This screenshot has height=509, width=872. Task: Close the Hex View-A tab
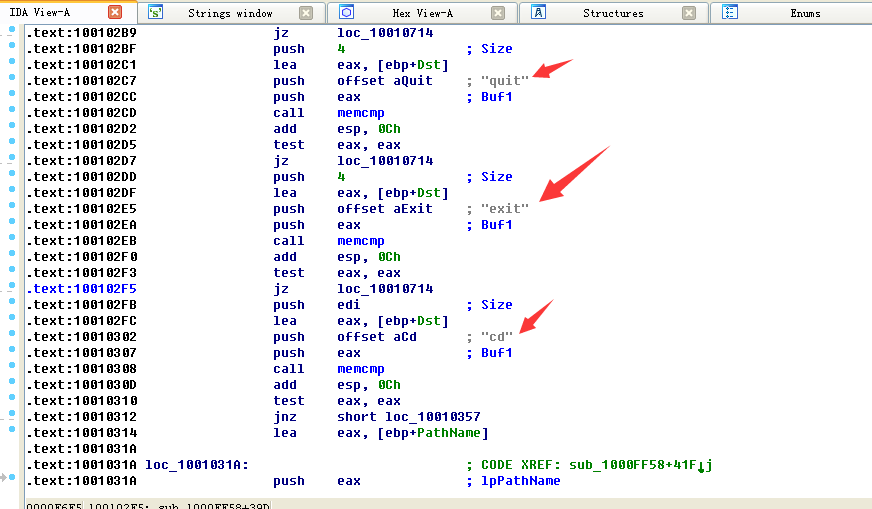[498, 13]
